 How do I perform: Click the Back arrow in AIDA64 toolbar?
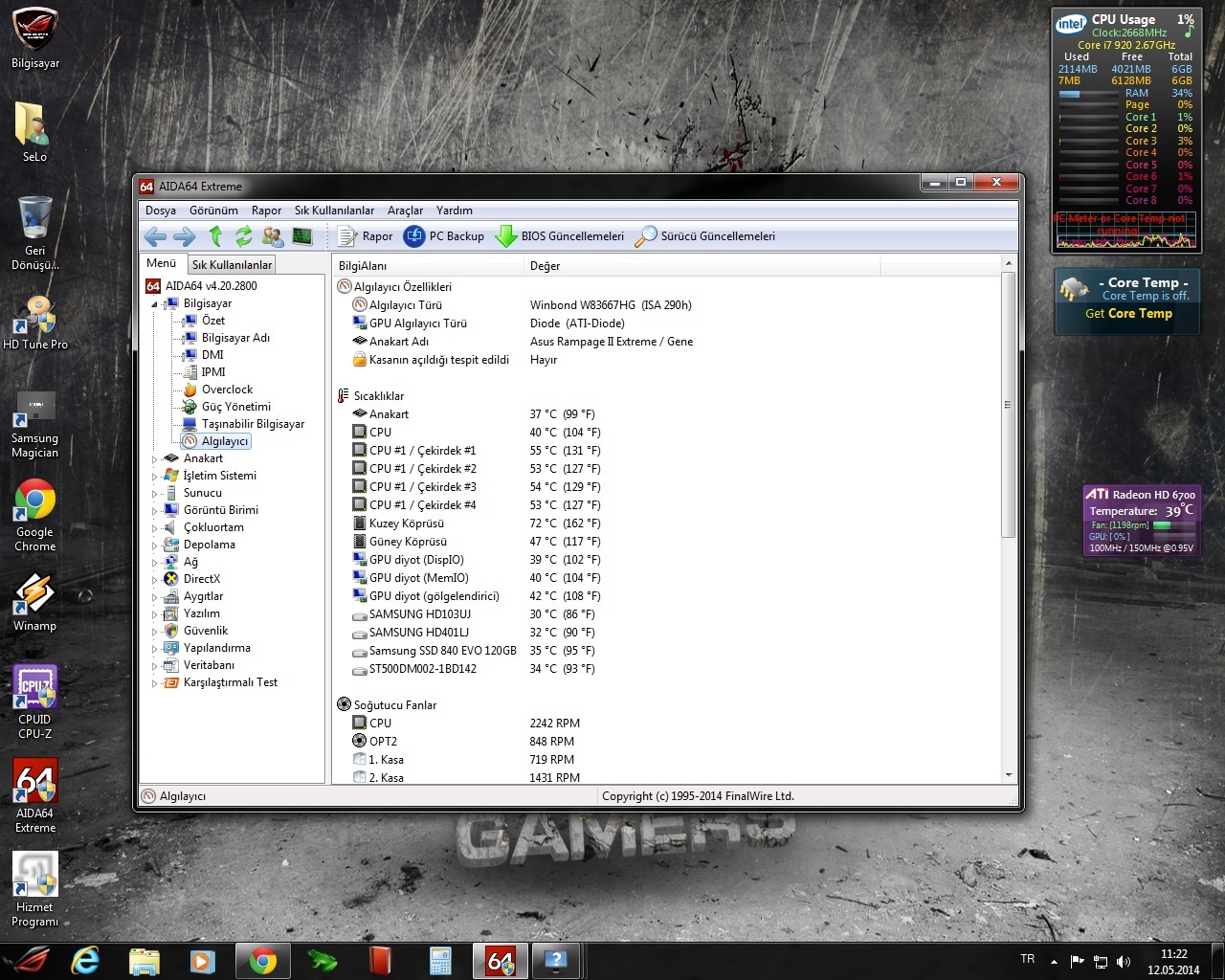tap(155, 236)
